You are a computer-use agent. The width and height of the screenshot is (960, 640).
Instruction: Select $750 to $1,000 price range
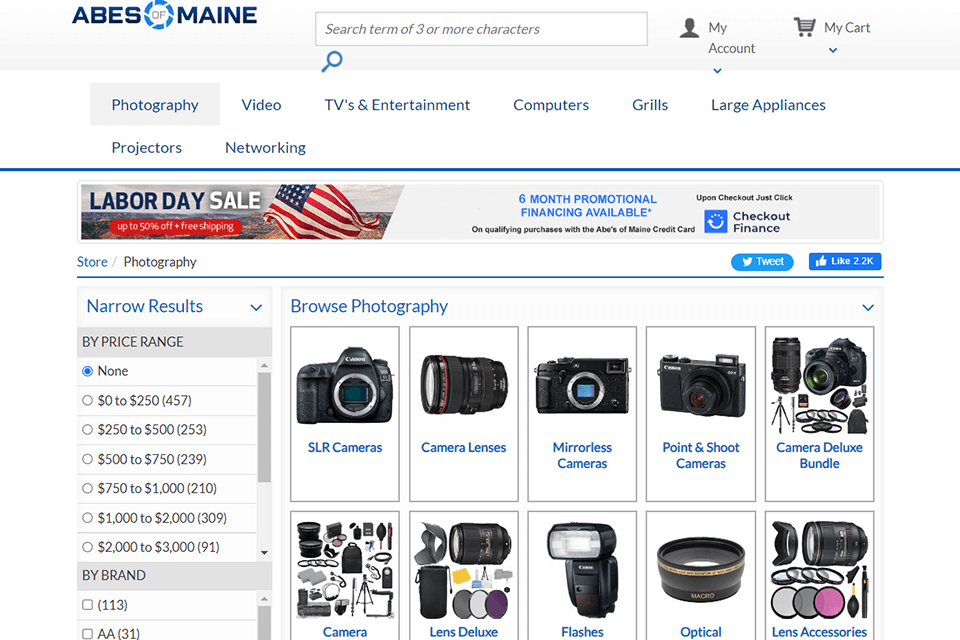tap(88, 489)
